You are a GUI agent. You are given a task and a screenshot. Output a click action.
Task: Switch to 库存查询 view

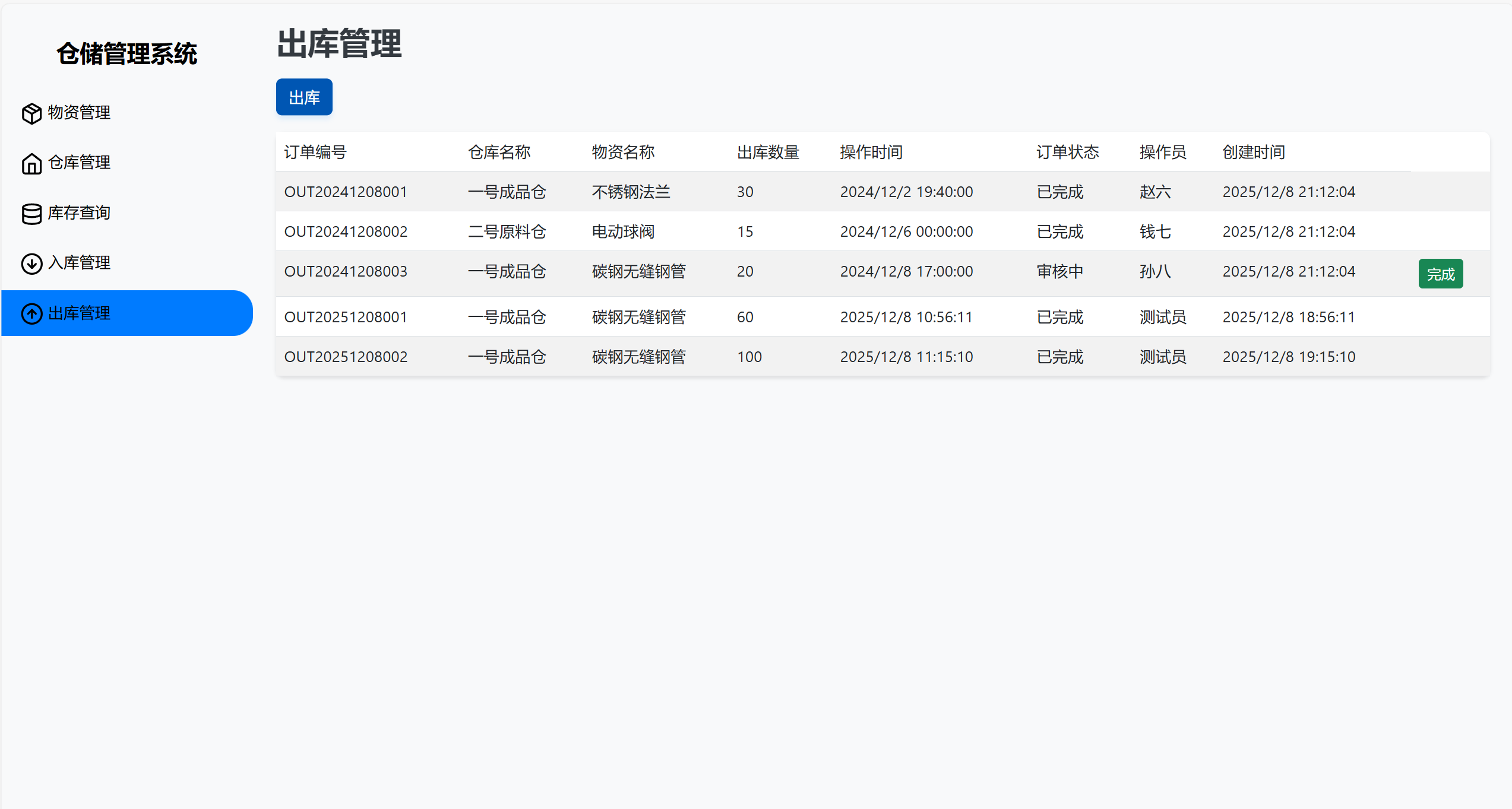80,212
